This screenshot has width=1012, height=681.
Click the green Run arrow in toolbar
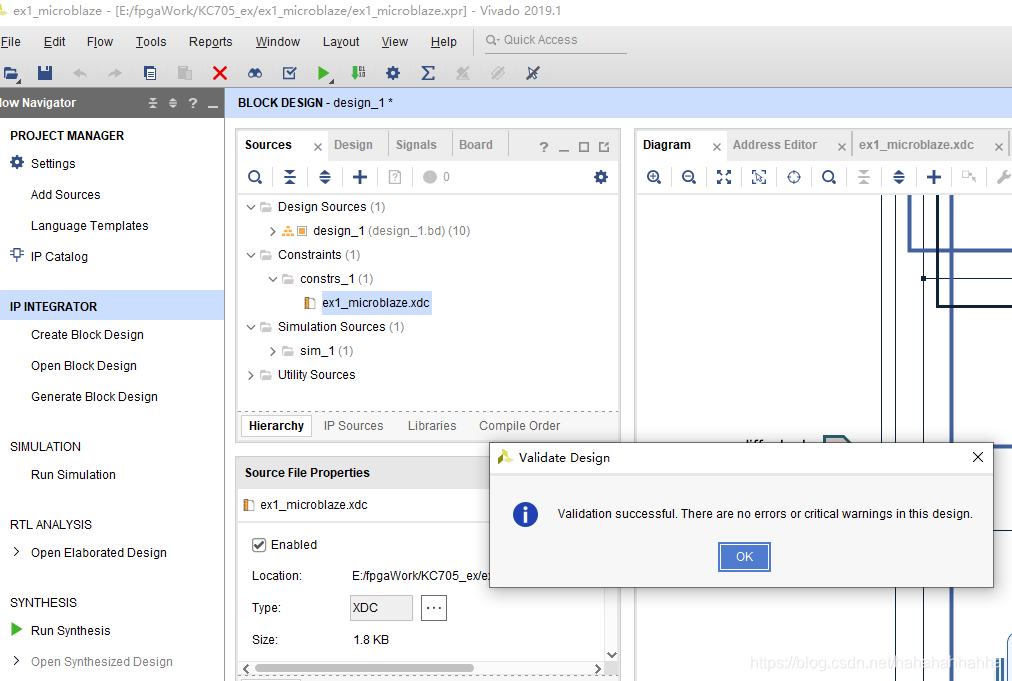pos(324,73)
